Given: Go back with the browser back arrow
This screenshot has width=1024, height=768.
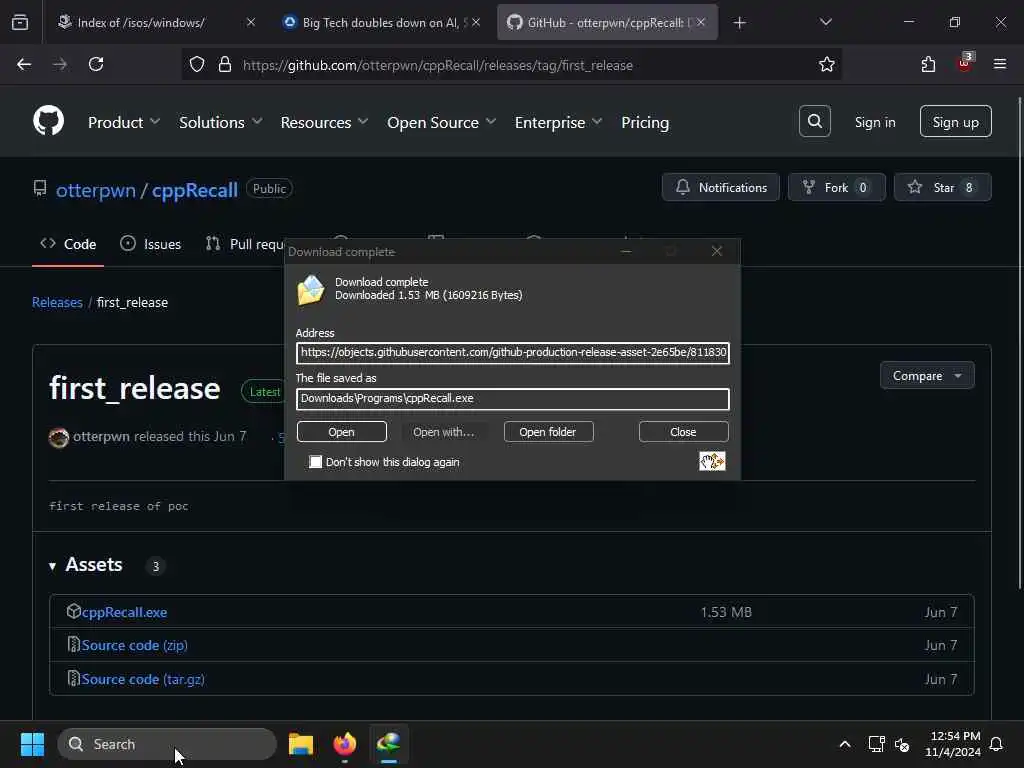Looking at the screenshot, I should point(24,64).
